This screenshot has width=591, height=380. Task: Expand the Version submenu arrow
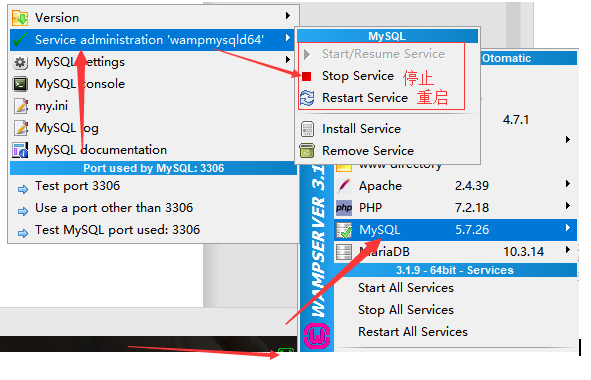[288, 15]
